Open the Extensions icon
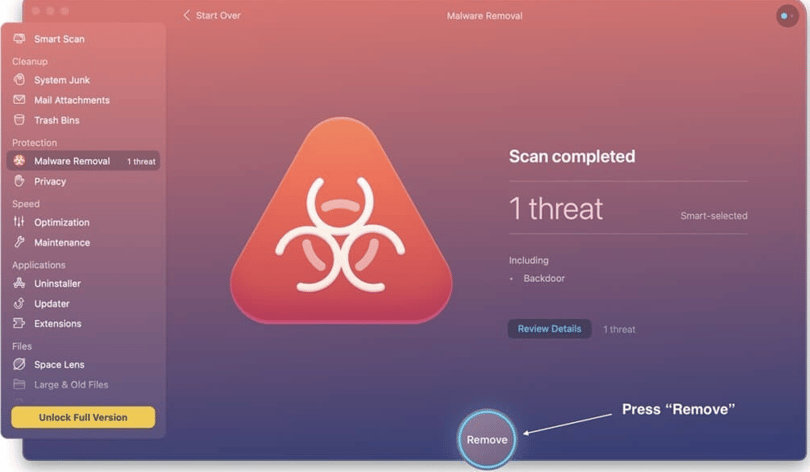This screenshot has width=810, height=472. [19, 323]
